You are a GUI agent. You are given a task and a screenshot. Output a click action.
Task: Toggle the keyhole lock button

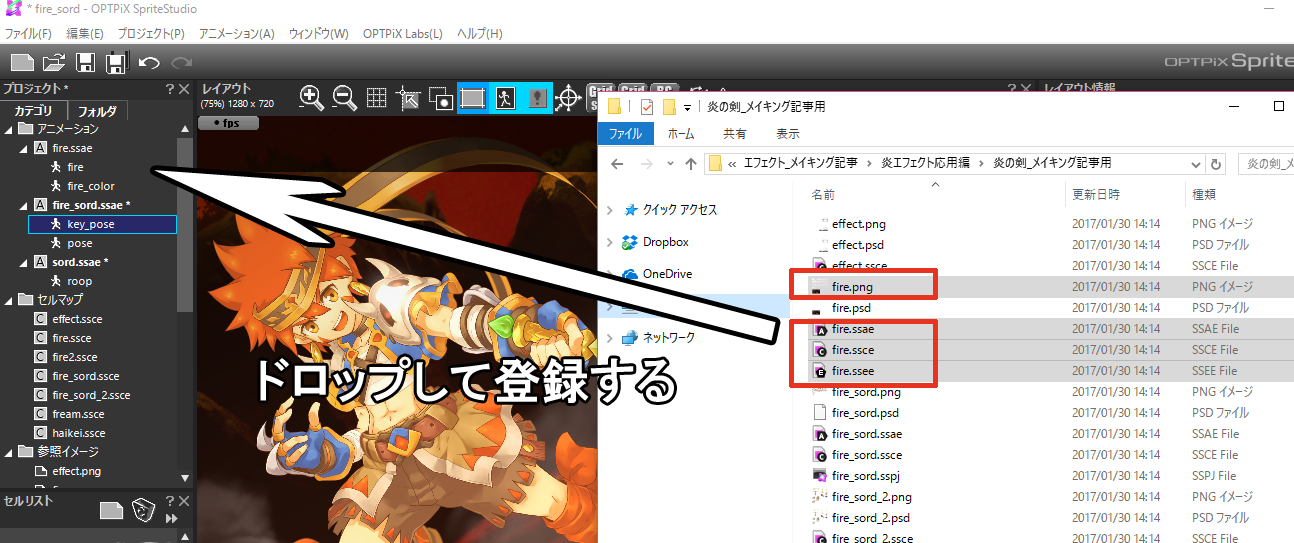coord(538,98)
